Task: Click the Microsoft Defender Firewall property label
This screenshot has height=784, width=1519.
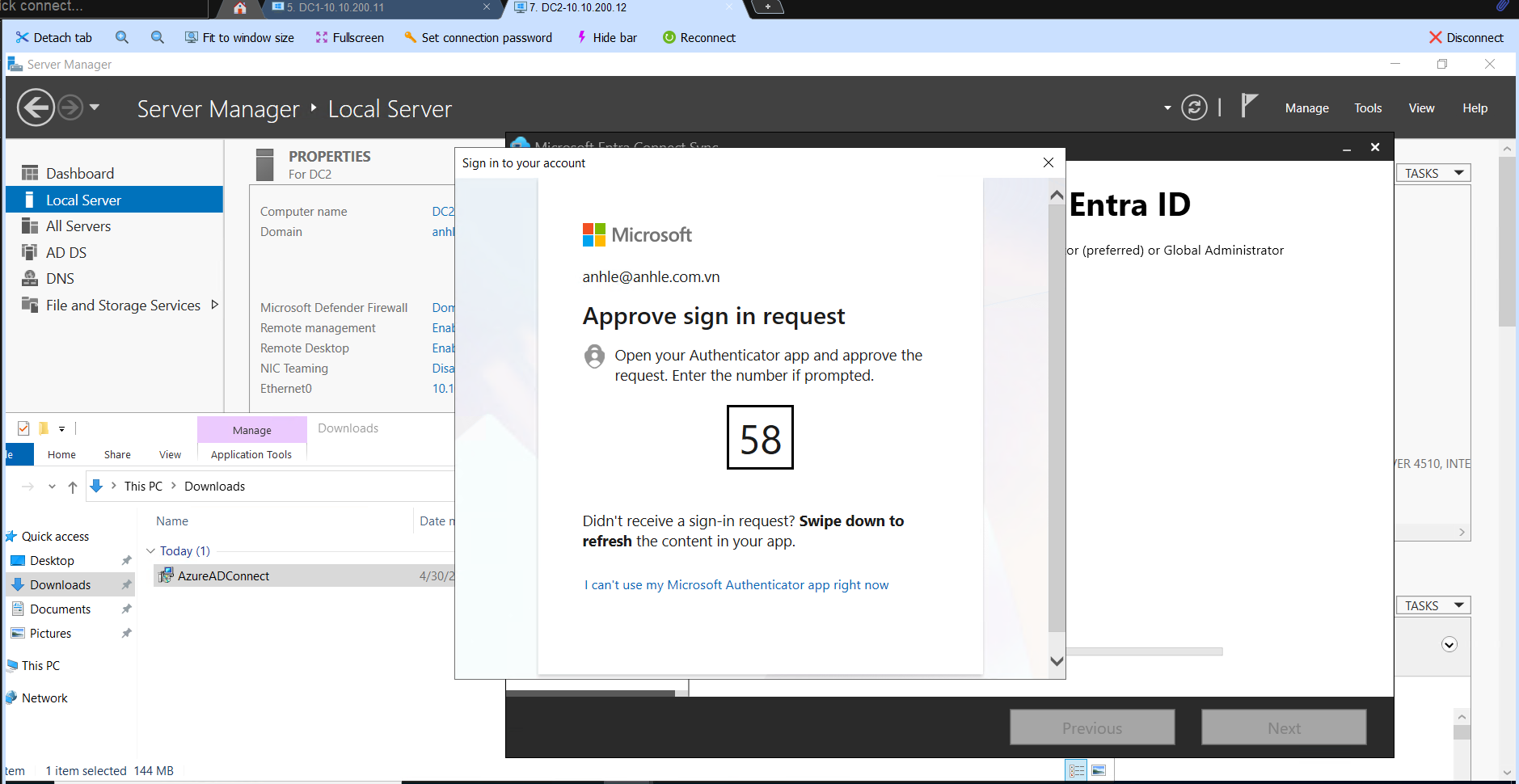Action: tap(334, 308)
